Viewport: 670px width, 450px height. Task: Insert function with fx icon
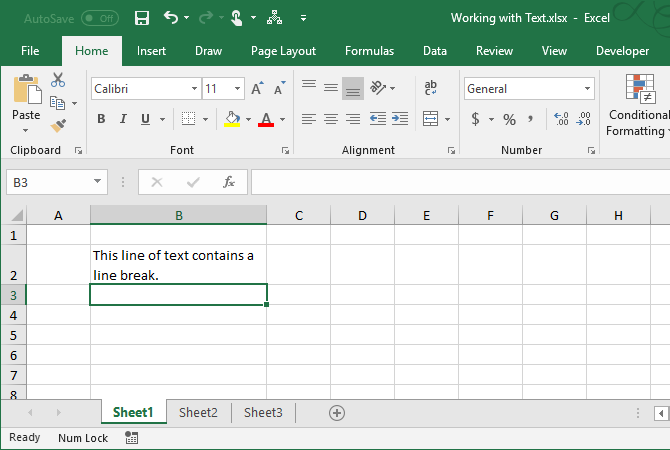(228, 182)
